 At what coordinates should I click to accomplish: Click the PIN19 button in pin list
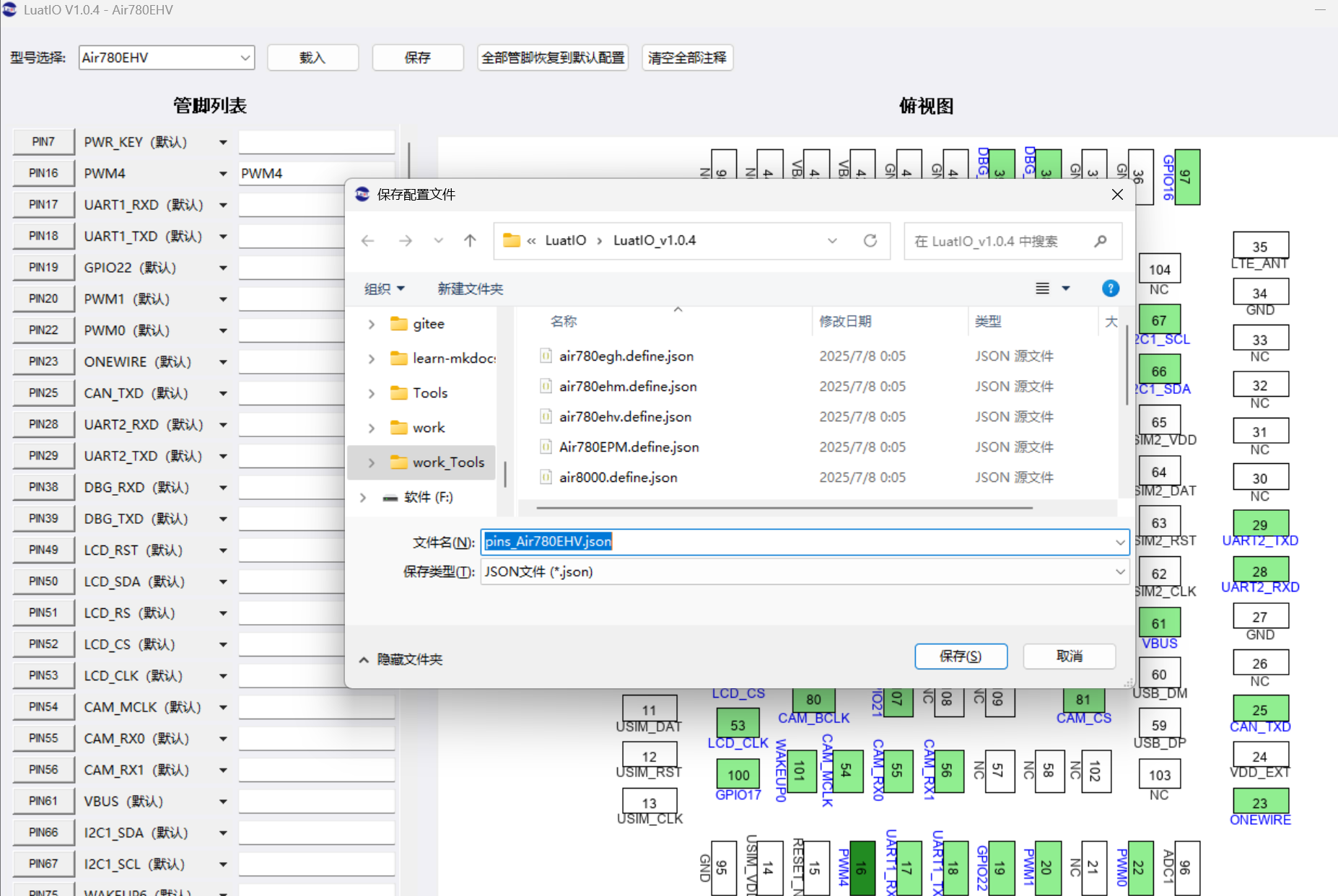pyautogui.click(x=43, y=268)
